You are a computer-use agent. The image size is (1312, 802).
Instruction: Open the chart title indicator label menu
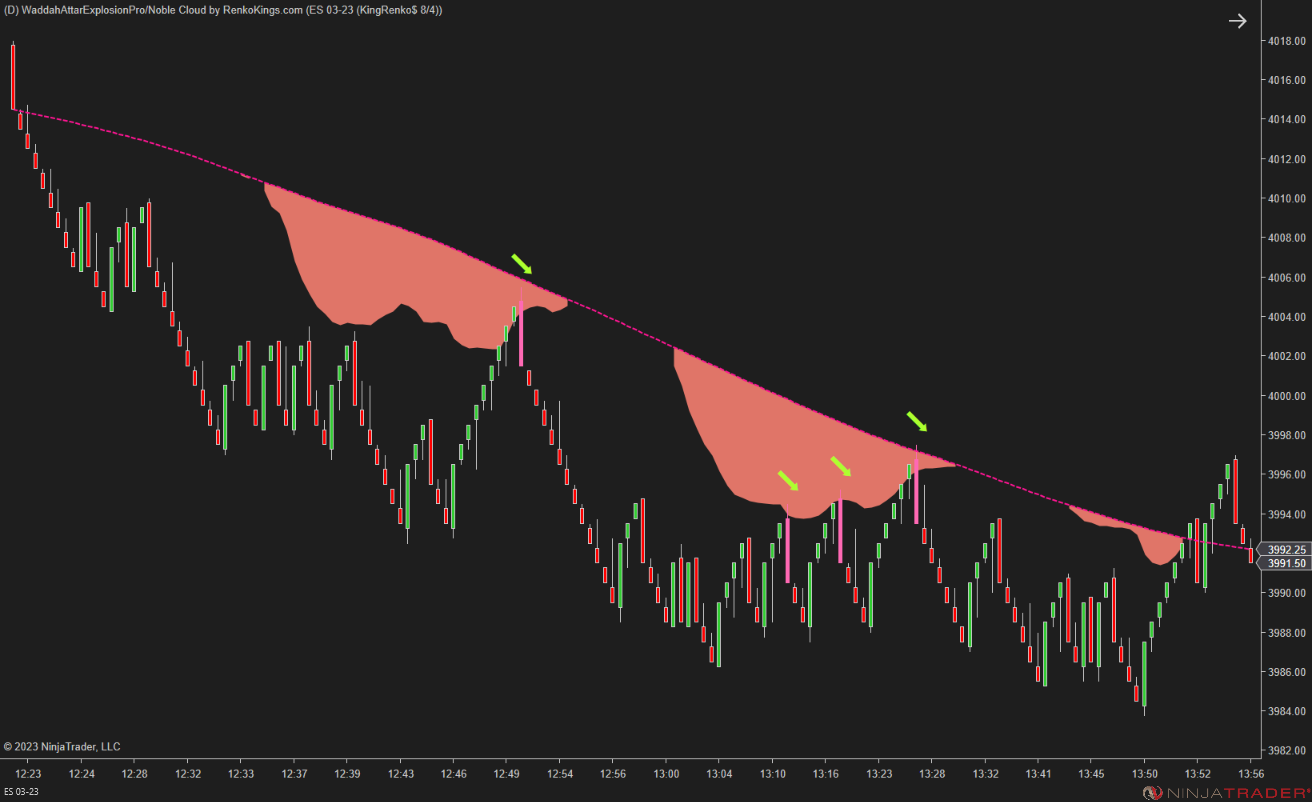[x=220, y=9]
